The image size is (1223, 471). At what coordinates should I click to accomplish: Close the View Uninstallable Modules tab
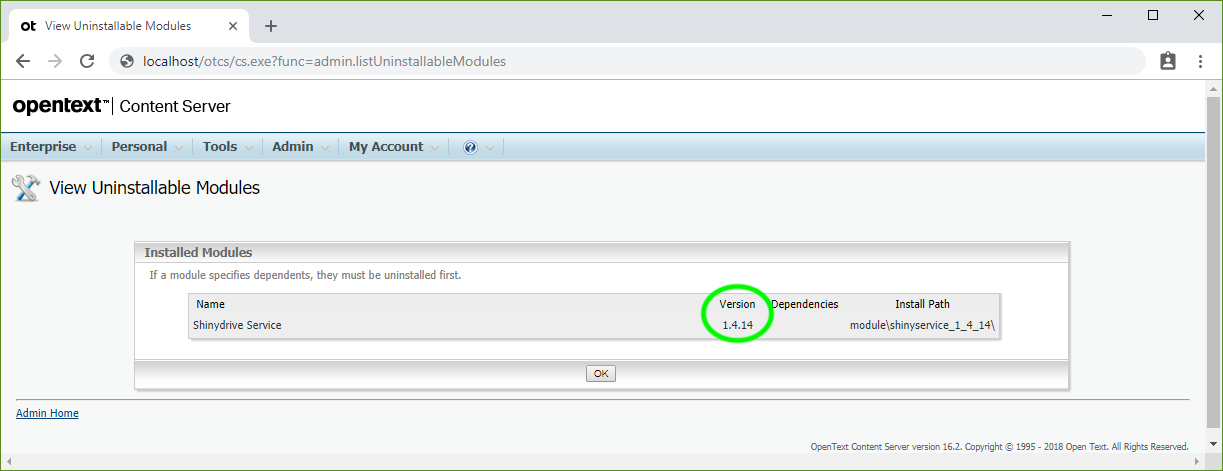[x=235, y=26]
